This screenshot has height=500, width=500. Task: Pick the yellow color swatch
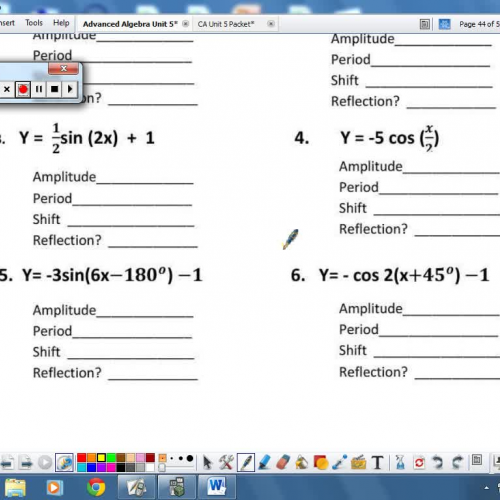click(101, 458)
